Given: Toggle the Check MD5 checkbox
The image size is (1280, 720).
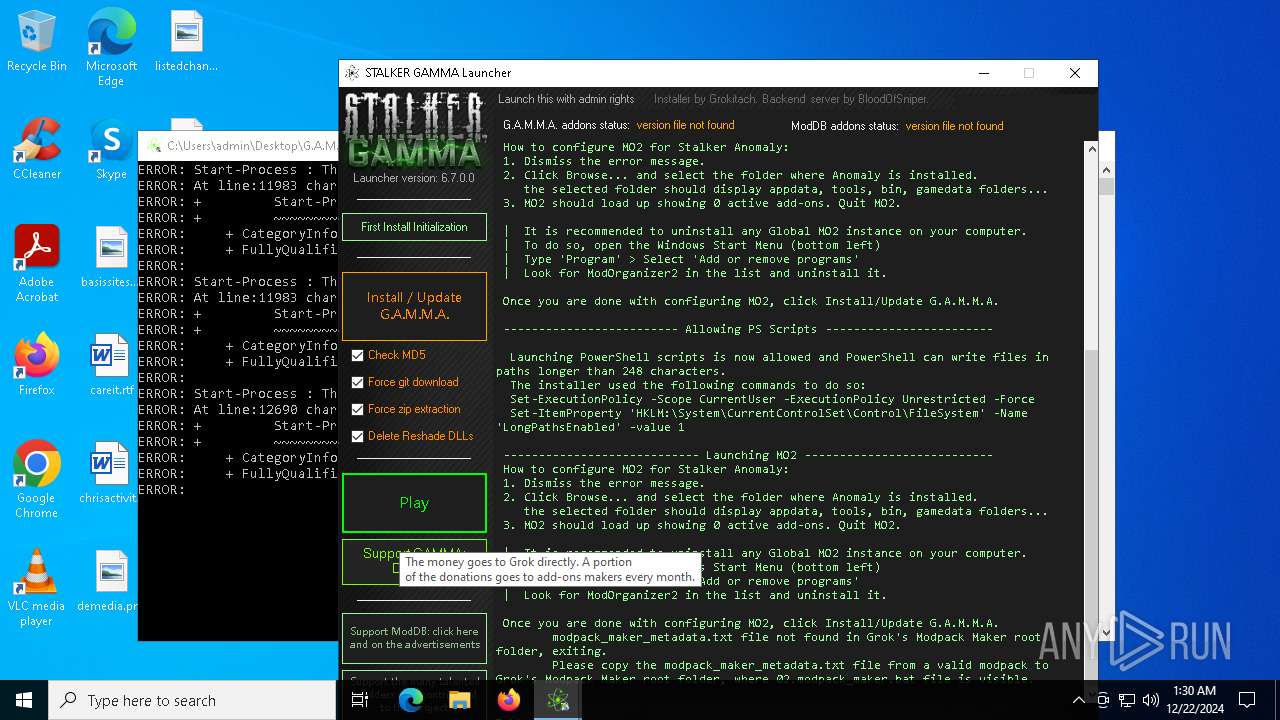Looking at the screenshot, I should coord(358,355).
